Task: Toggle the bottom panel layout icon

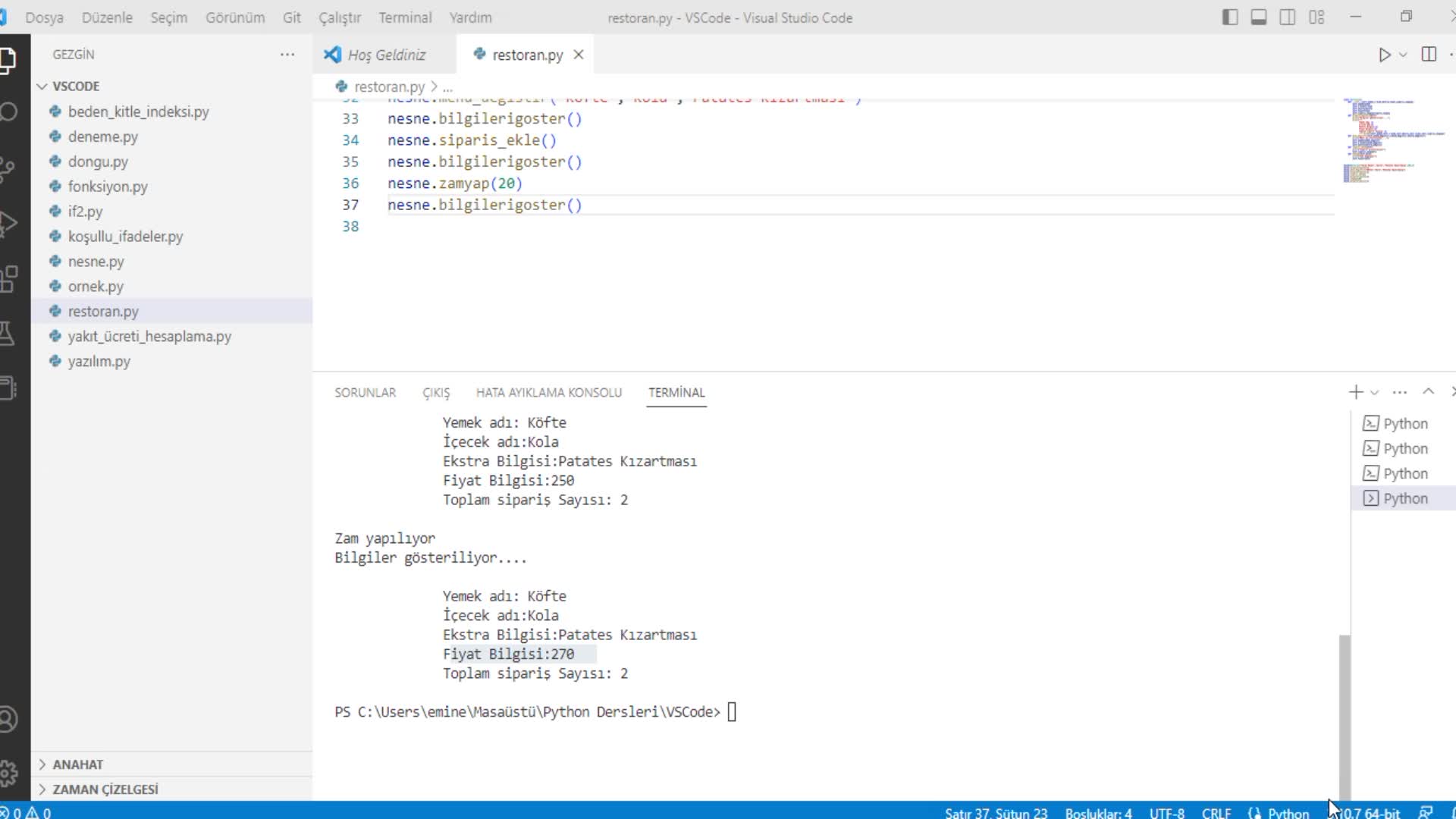Action: [1259, 17]
